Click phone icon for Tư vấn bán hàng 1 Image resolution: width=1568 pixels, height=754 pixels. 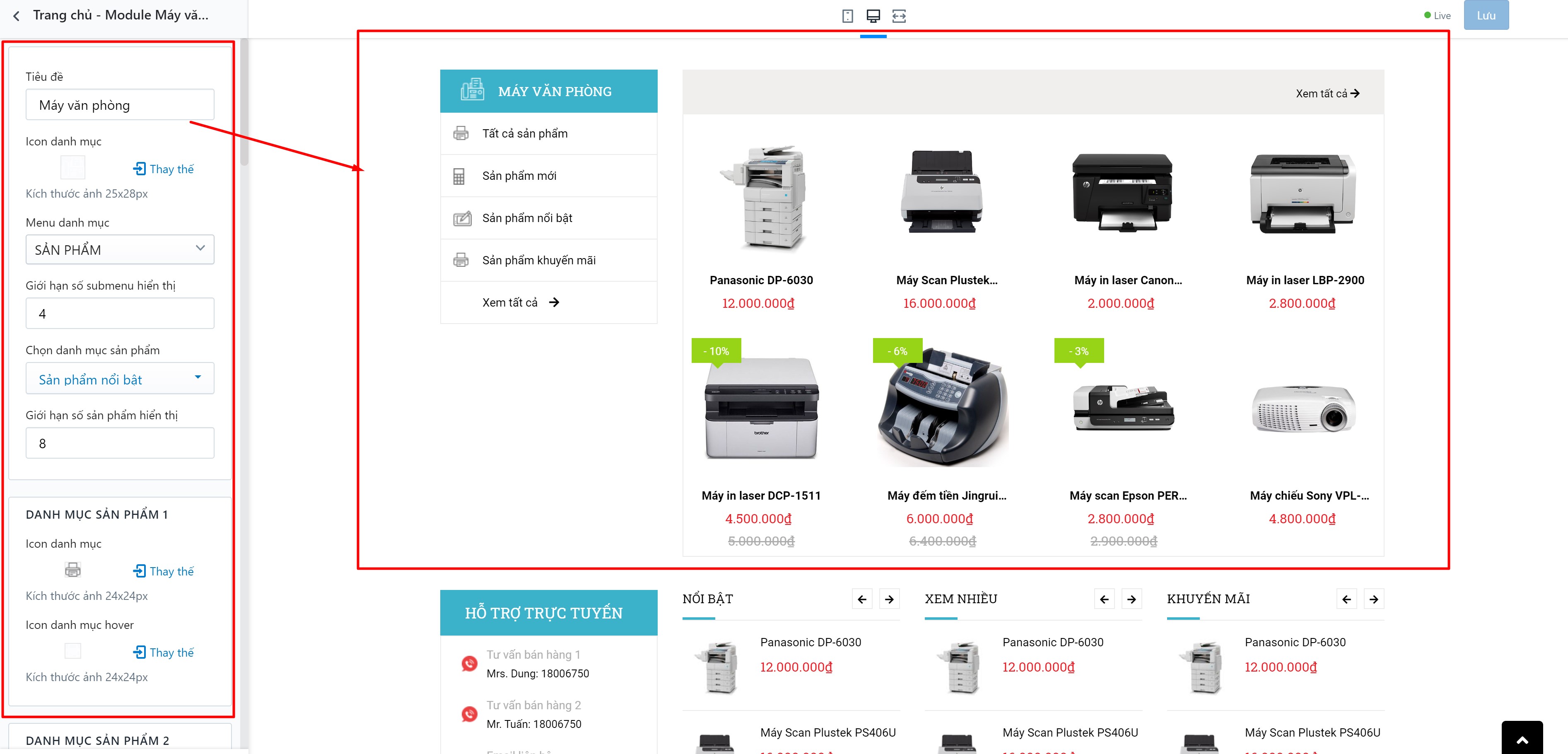tap(469, 663)
